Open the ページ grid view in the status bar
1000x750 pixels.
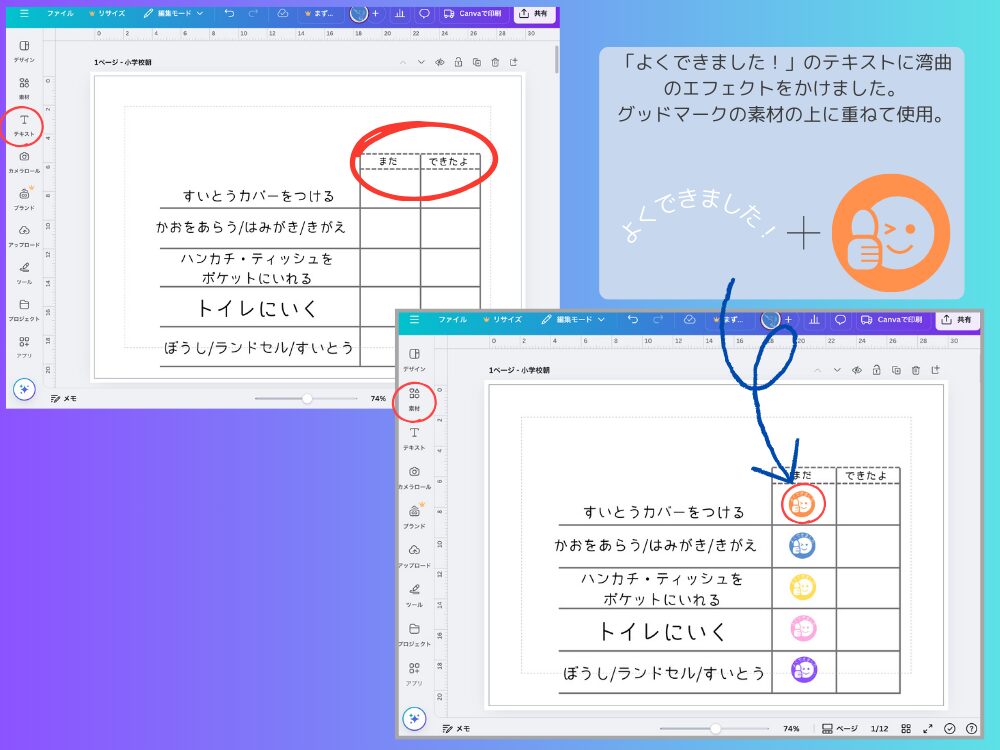click(x=906, y=728)
